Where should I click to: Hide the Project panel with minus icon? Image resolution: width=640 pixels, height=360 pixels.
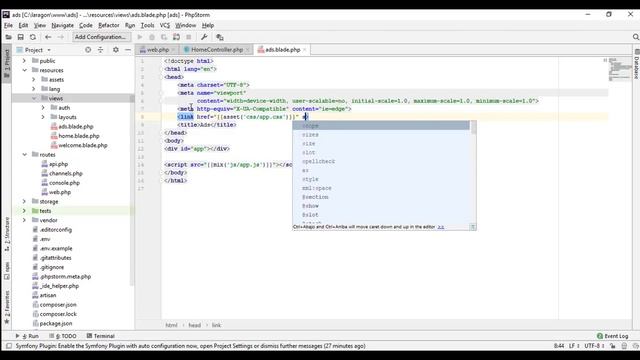pyautogui.click(x=128, y=50)
